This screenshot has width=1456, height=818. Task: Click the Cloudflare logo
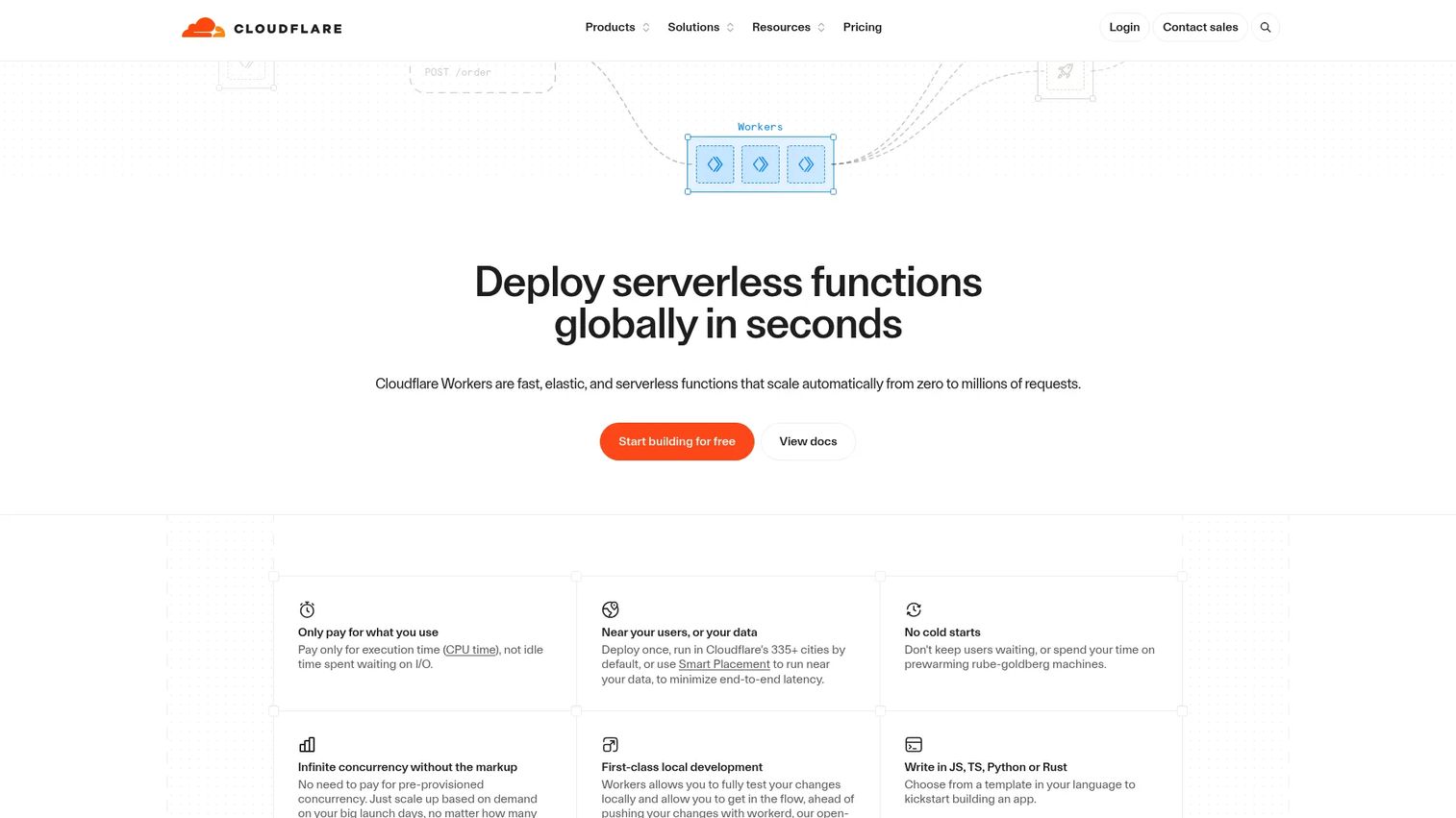pos(262,28)
